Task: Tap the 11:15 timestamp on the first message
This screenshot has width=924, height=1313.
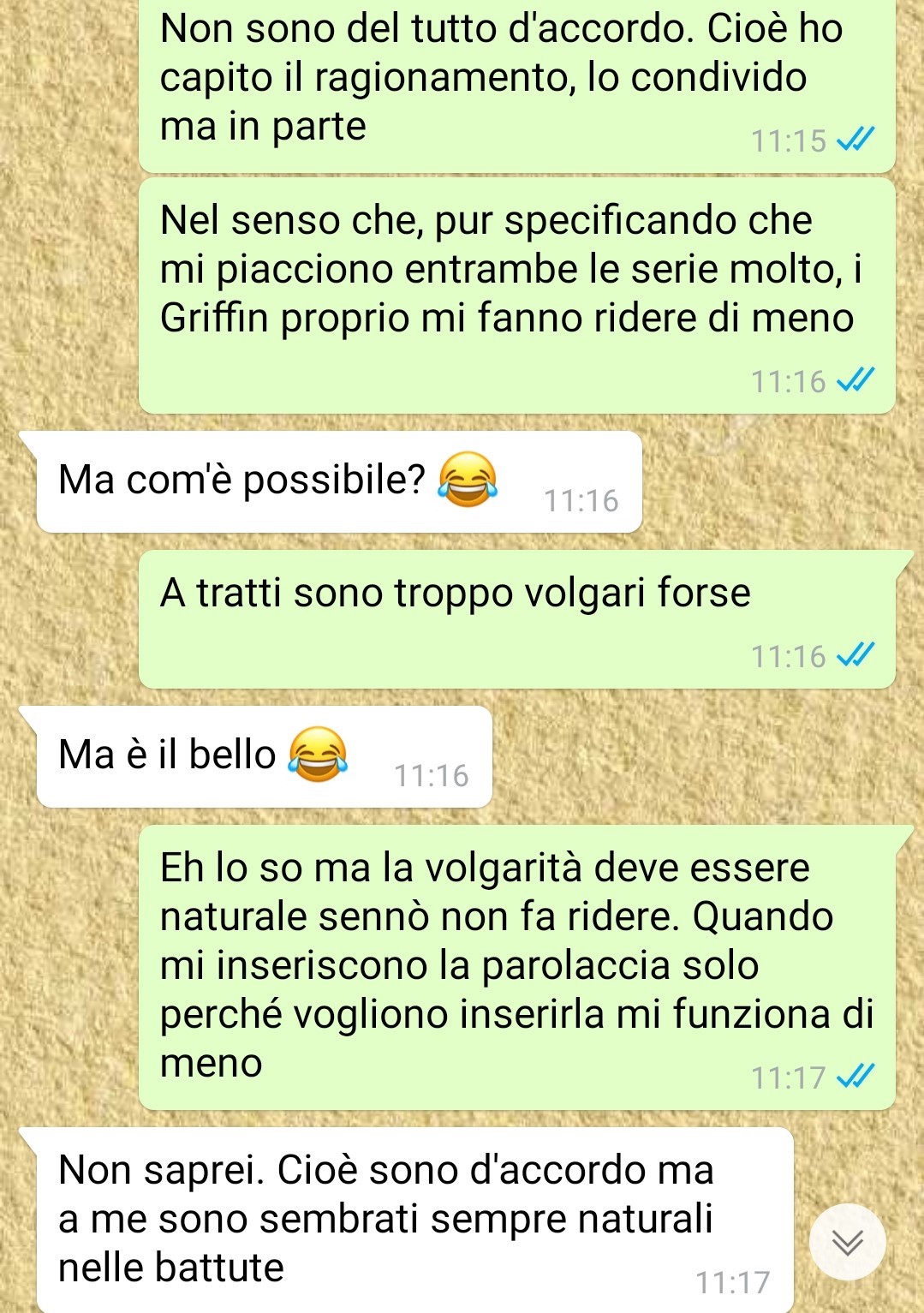Action: 789,140
